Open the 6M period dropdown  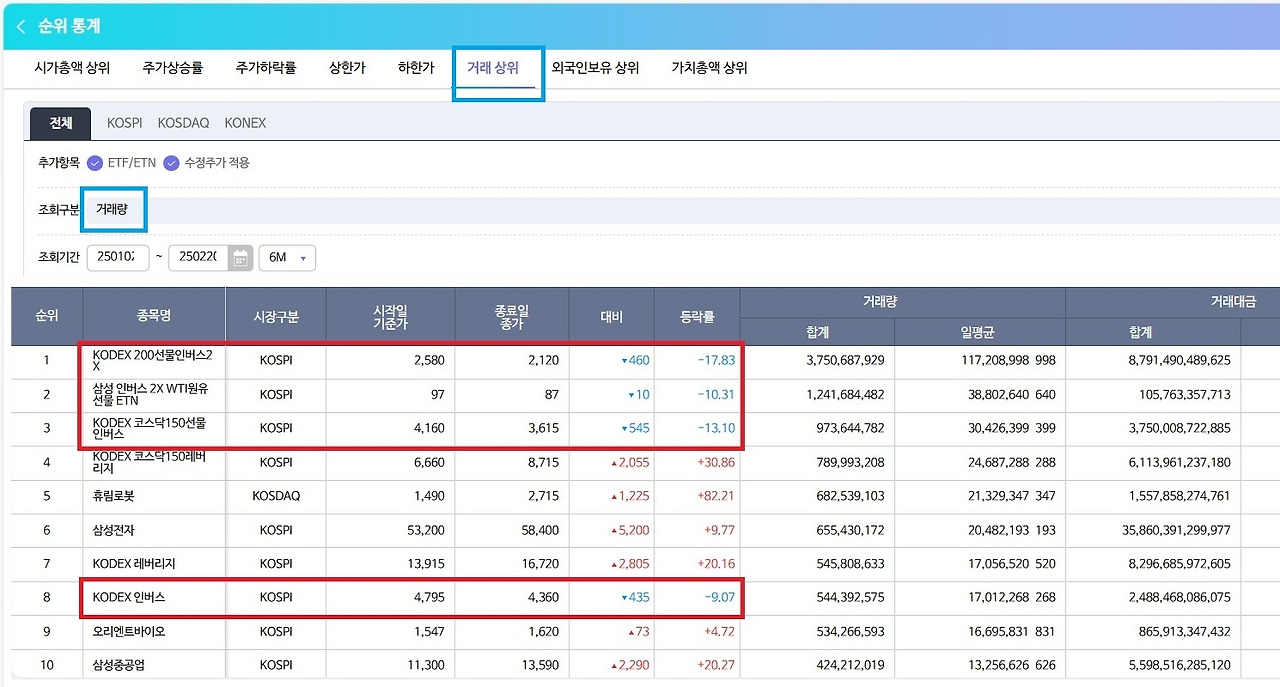[x=287, y=258]
